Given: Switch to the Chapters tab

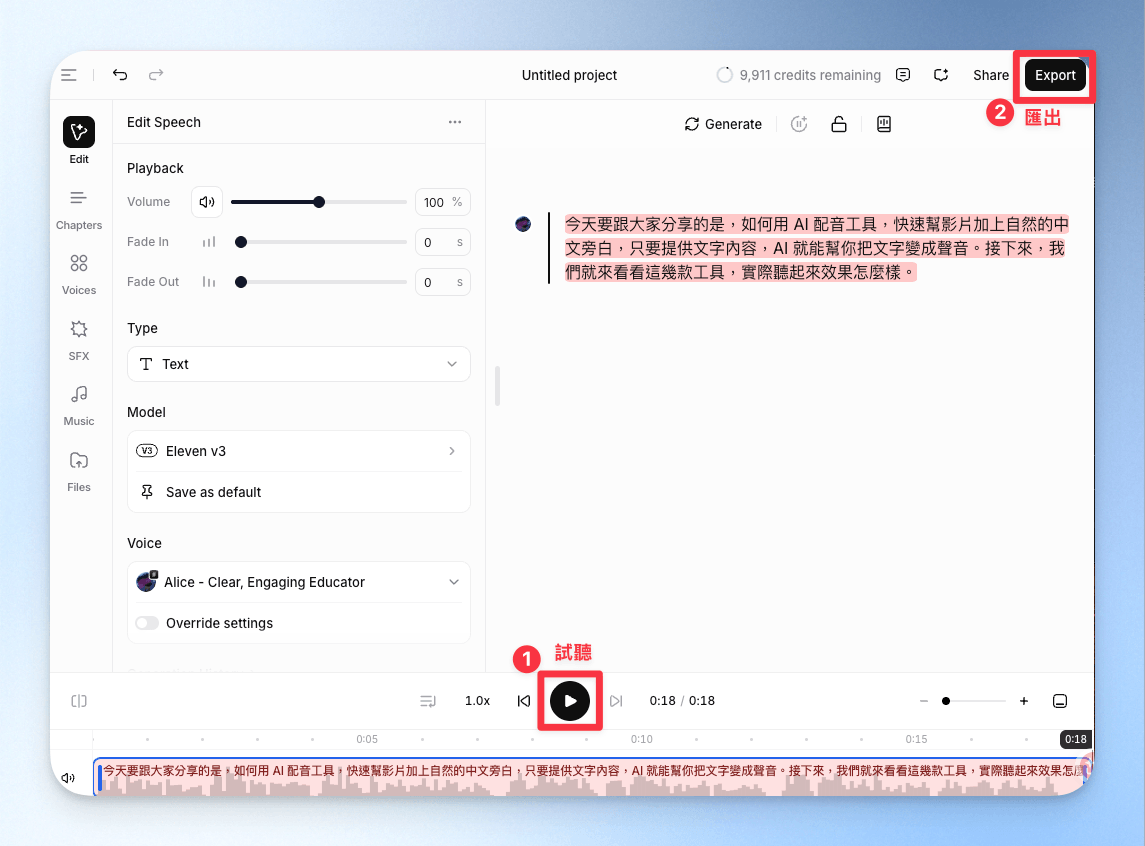Looking at the screenshot, I should 79,209.
